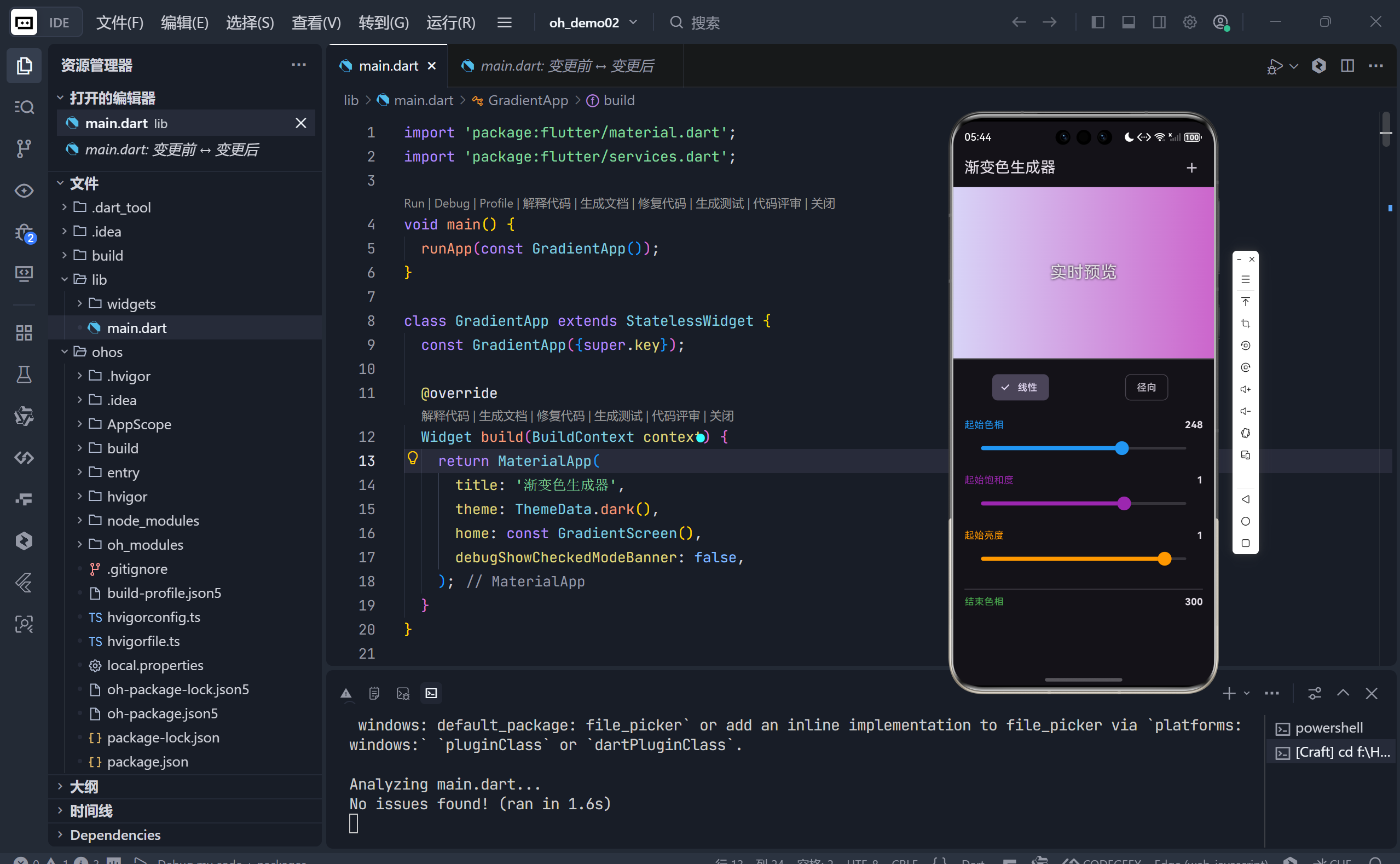The height and width of the screenshot is (864, 1400).
Task: Click the terminal icon in bottom panel
Action: [431, 693]
